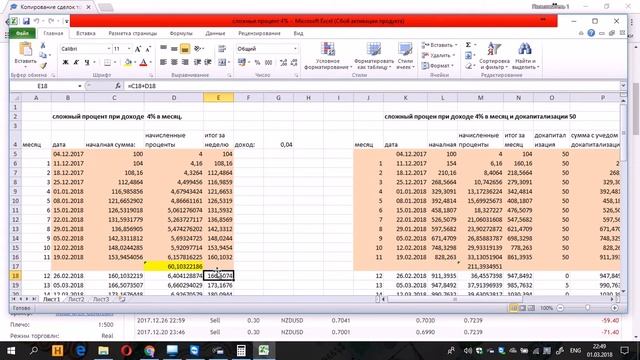The image size is (640, 360).
Task: Decrease indent icon in alignment group
Action: tap(198, 62)
